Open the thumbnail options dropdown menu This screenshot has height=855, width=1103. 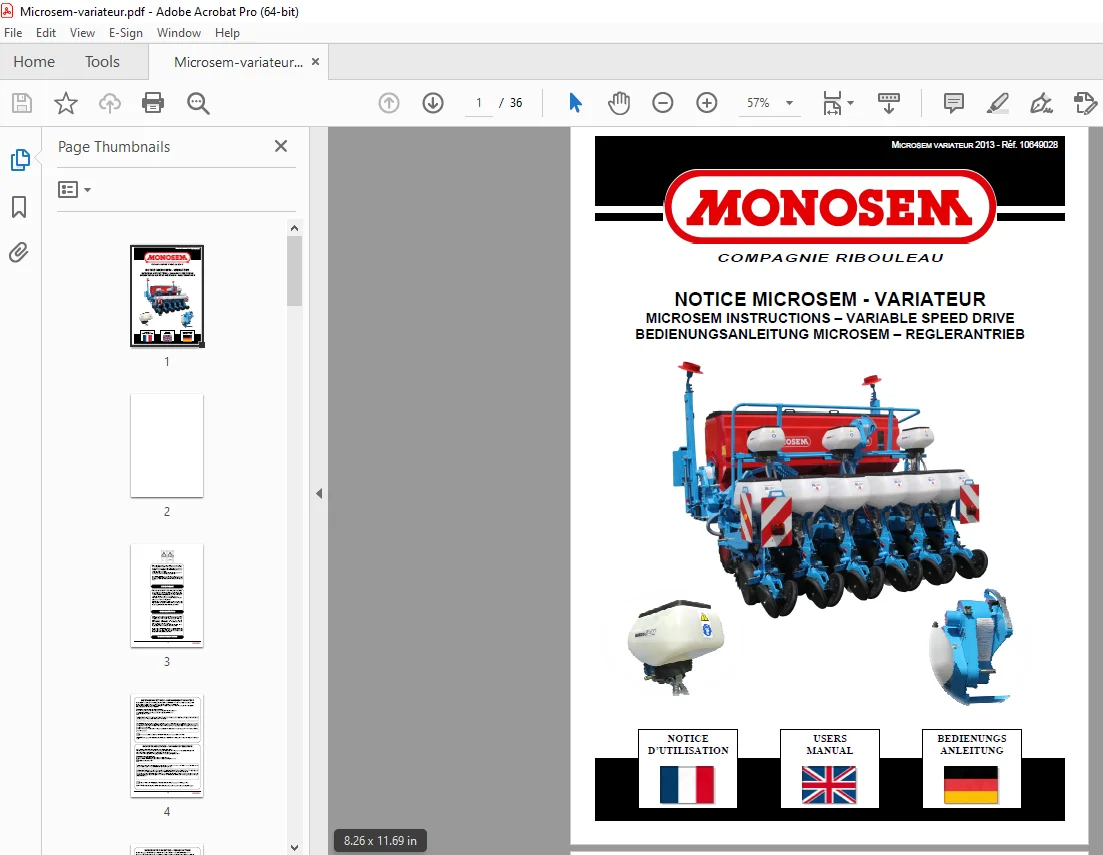pos(75,189)
